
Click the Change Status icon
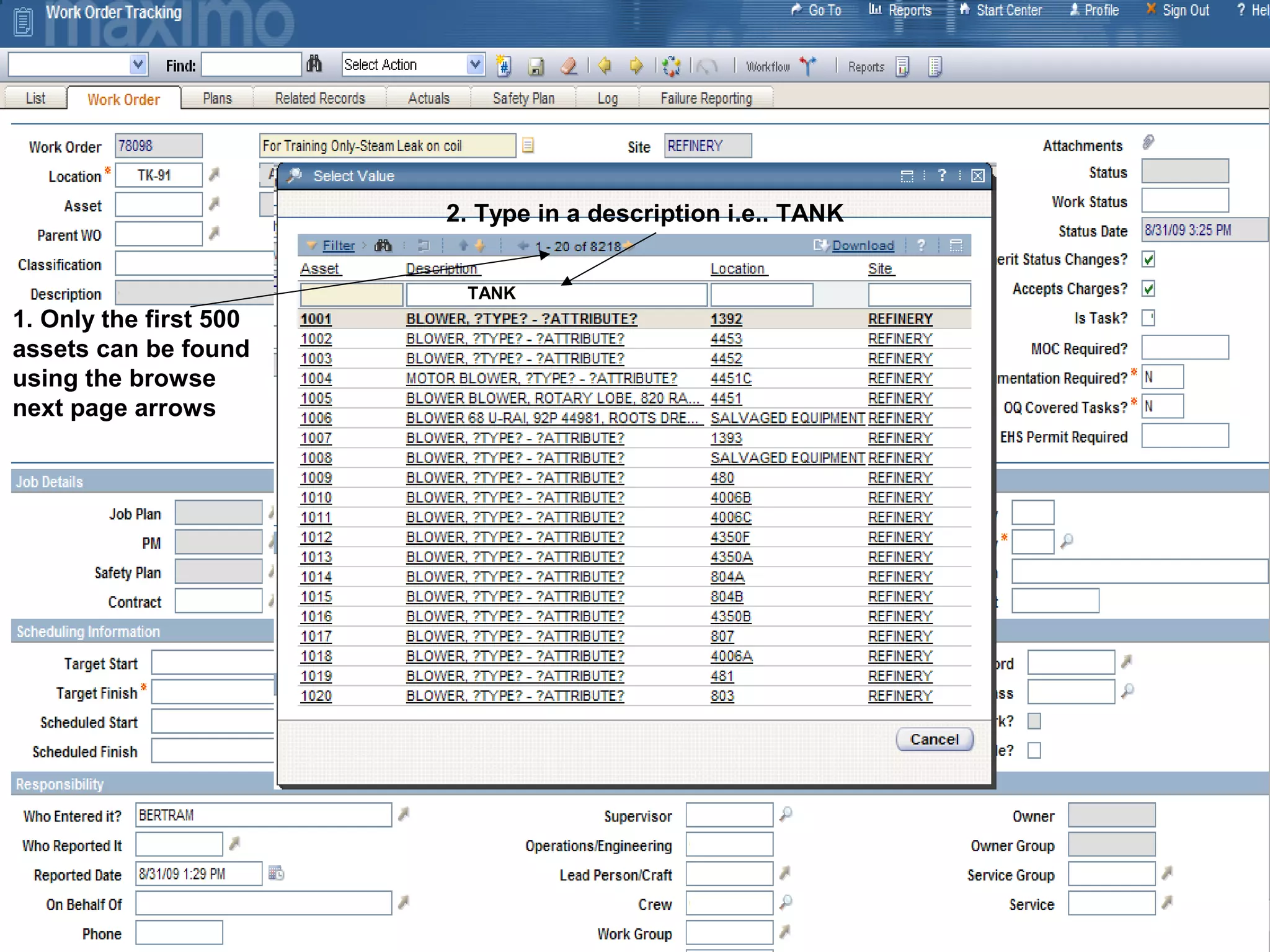click(x=671, y=66)
